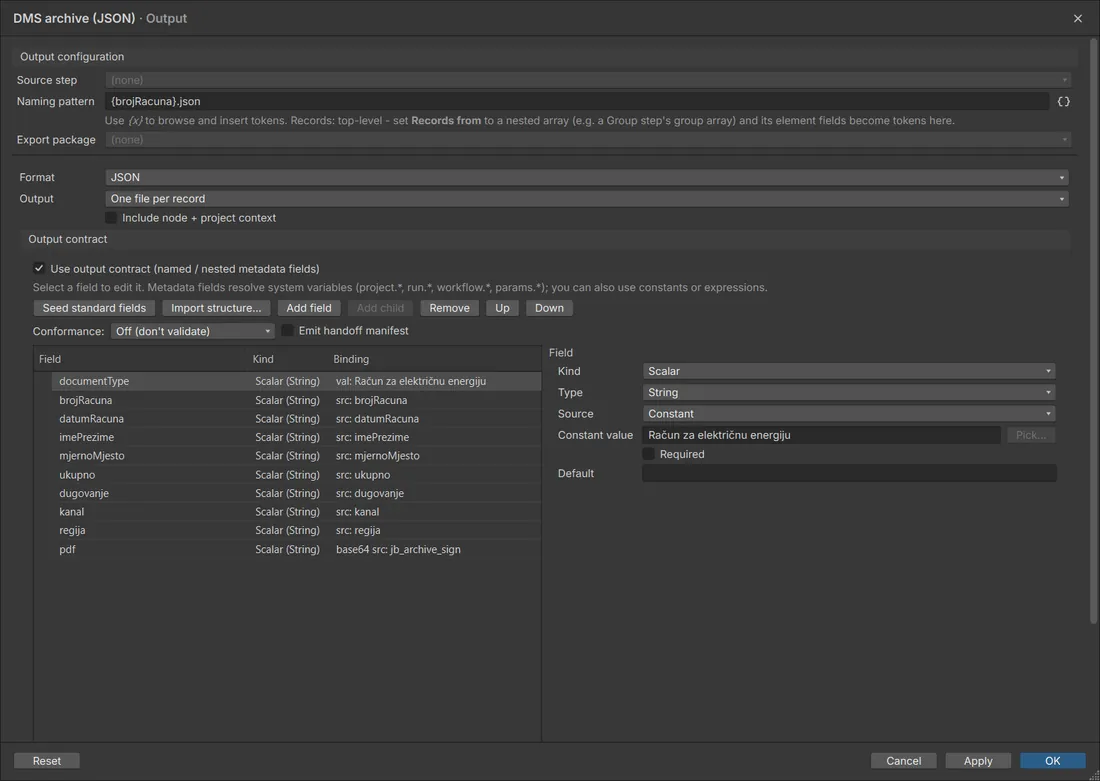Open the token browser braces icon
The width and height of the screenshot is (1100, 781).
pos(1064,101)
